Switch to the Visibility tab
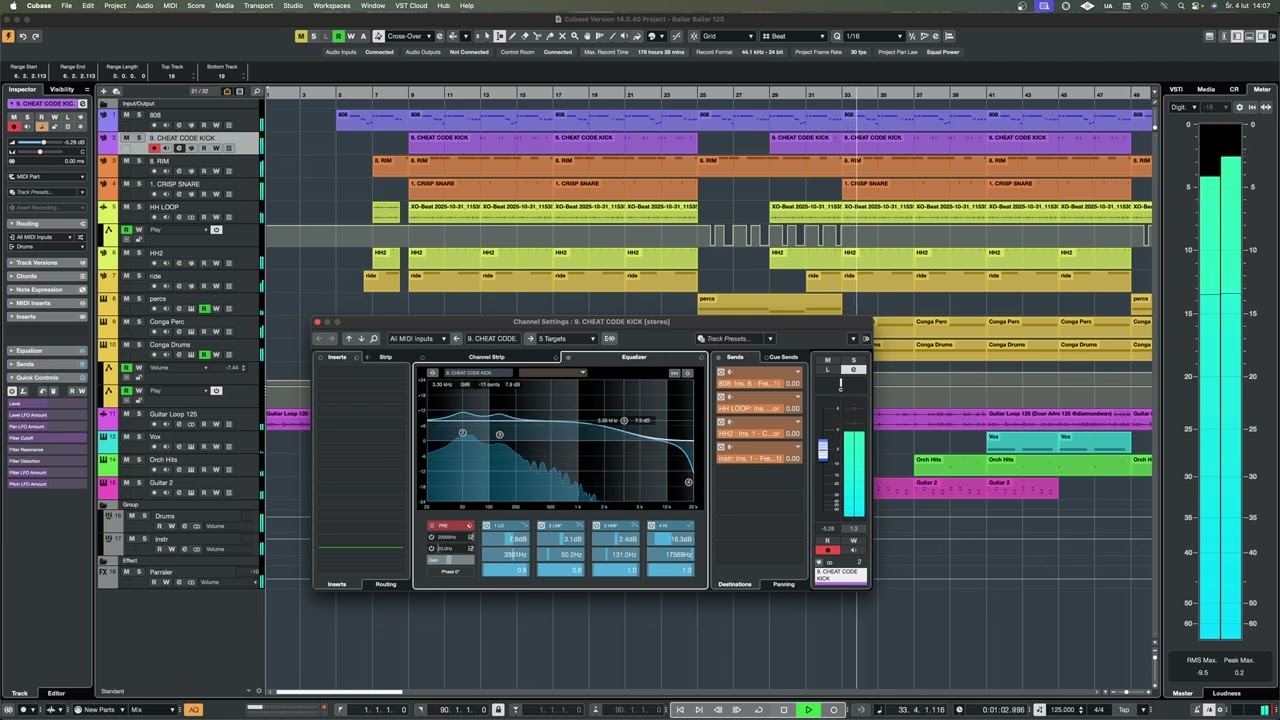 click(62, 89)
